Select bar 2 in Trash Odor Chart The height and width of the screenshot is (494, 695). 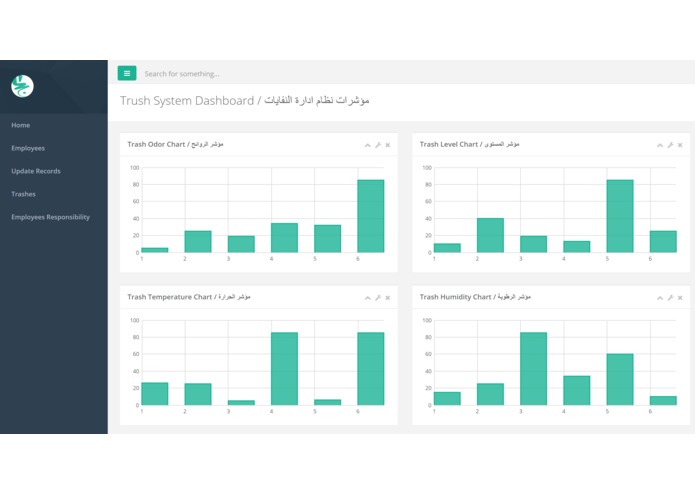tap(198, 242)
